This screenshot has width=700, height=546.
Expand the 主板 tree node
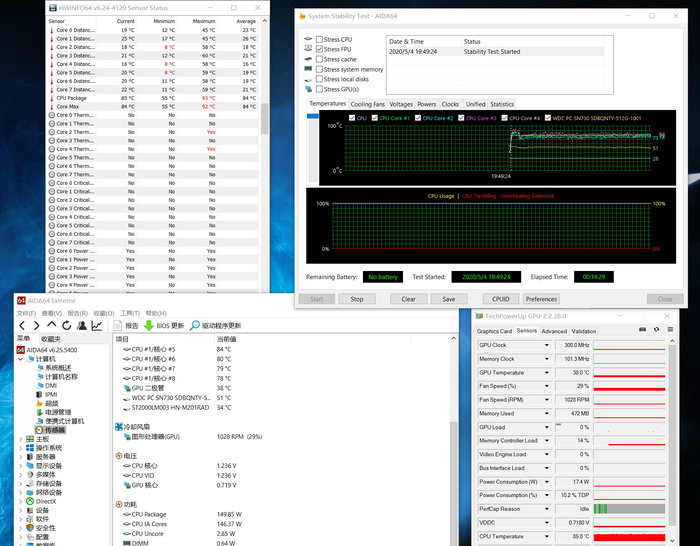pos(20,439)
